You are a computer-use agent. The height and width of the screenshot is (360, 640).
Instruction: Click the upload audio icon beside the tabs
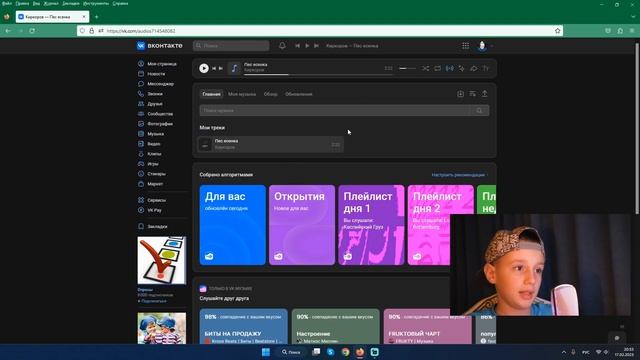484,94
